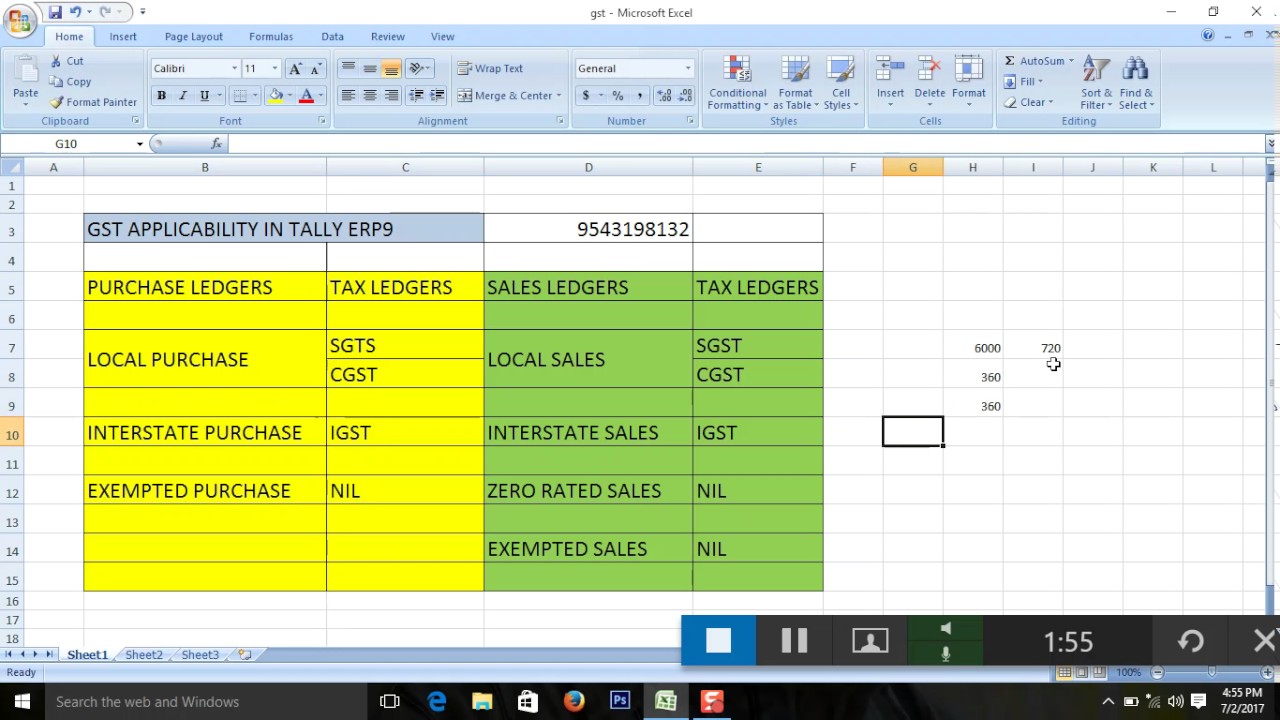This screenshot has height=720, width=1280.
Task: Expand number format General dropdown
Action: pyautogui.click(x=687, y=68)
